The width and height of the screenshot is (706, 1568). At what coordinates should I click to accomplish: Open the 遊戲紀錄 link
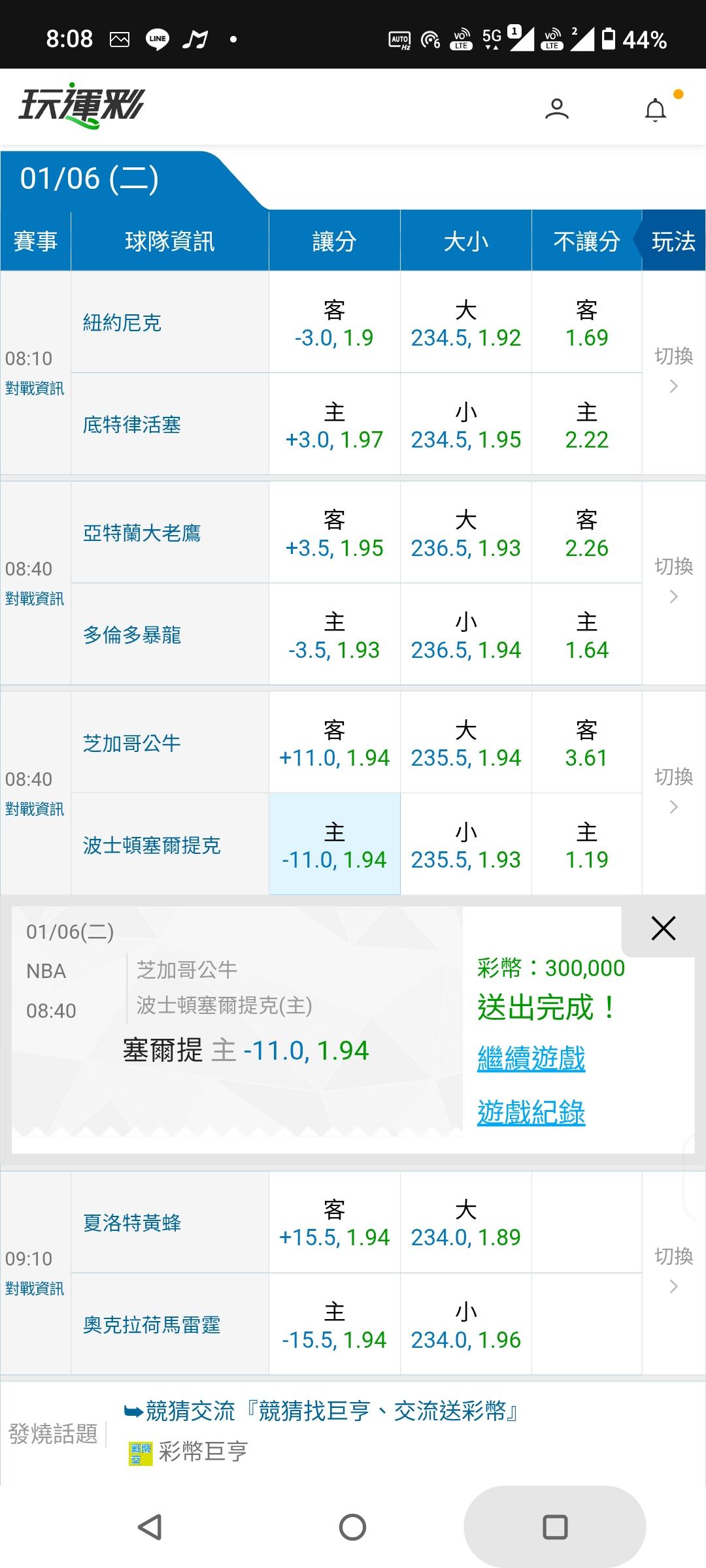coord(531,1113)
